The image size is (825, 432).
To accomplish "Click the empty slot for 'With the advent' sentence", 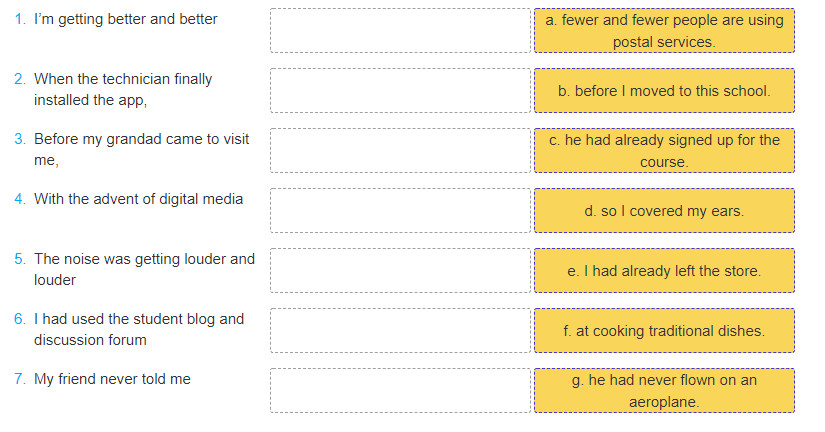I will 400,210.
